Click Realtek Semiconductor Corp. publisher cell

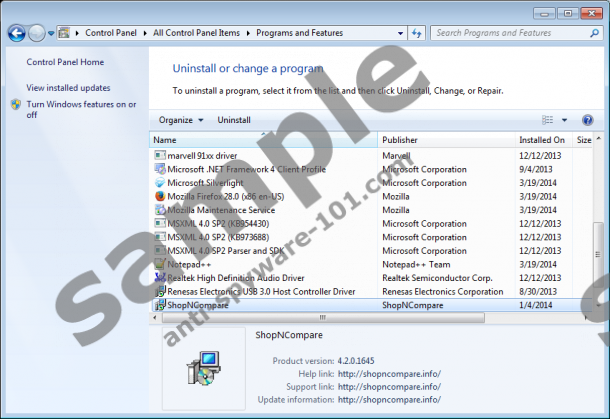coord(437,278)
